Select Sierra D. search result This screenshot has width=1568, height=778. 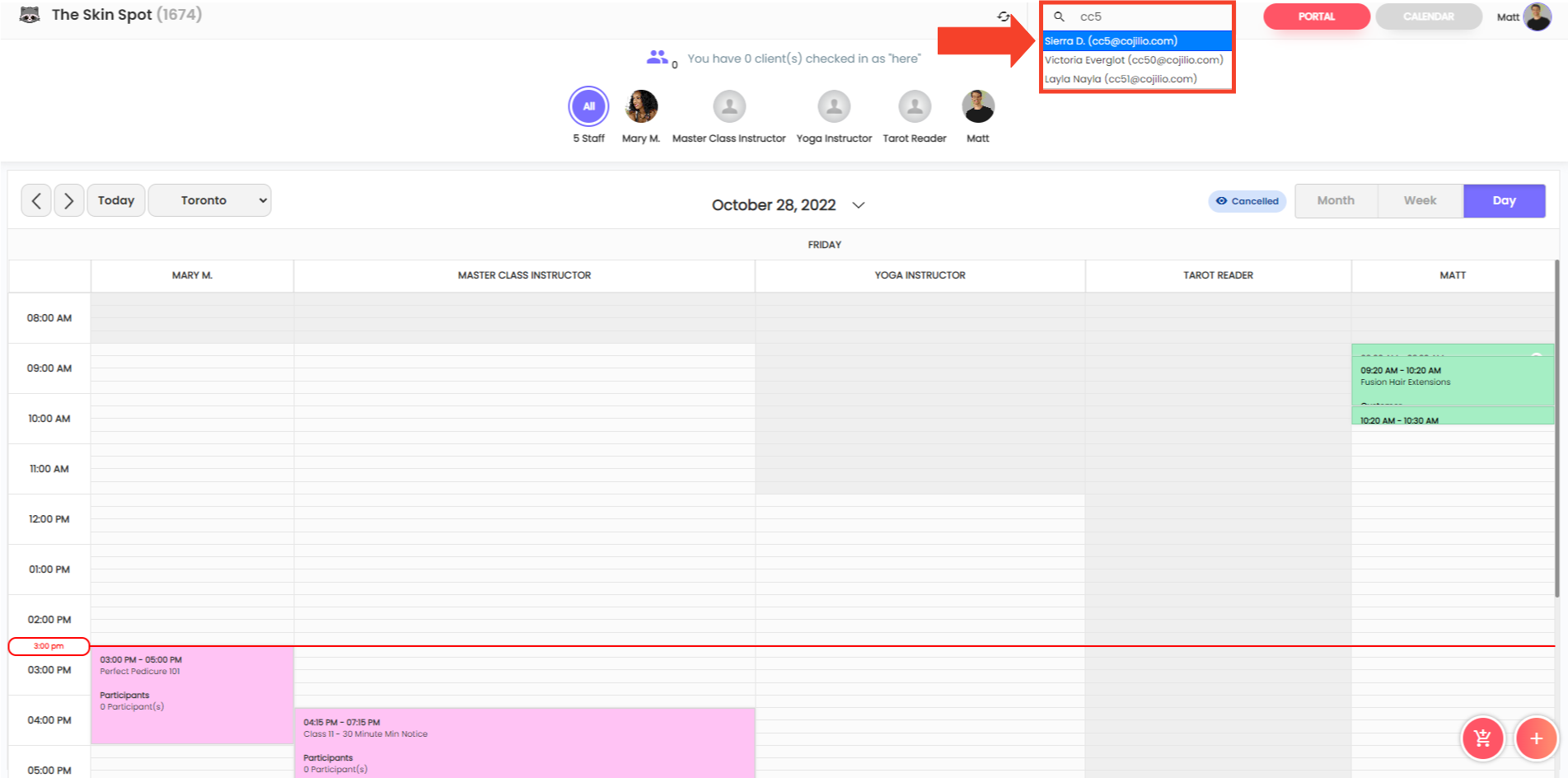coord(1137,41)
